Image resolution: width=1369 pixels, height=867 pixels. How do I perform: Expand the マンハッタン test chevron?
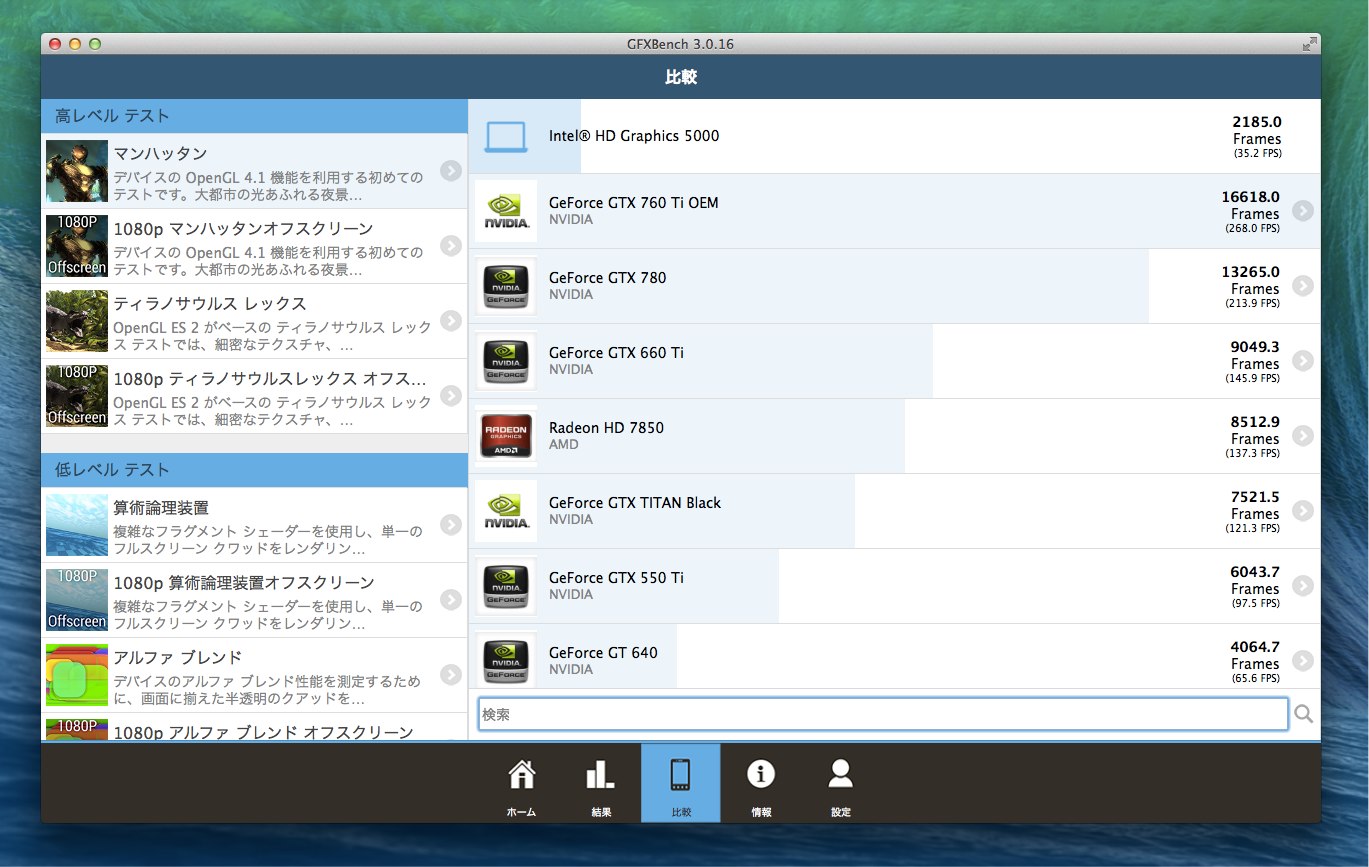click(451, 171)
